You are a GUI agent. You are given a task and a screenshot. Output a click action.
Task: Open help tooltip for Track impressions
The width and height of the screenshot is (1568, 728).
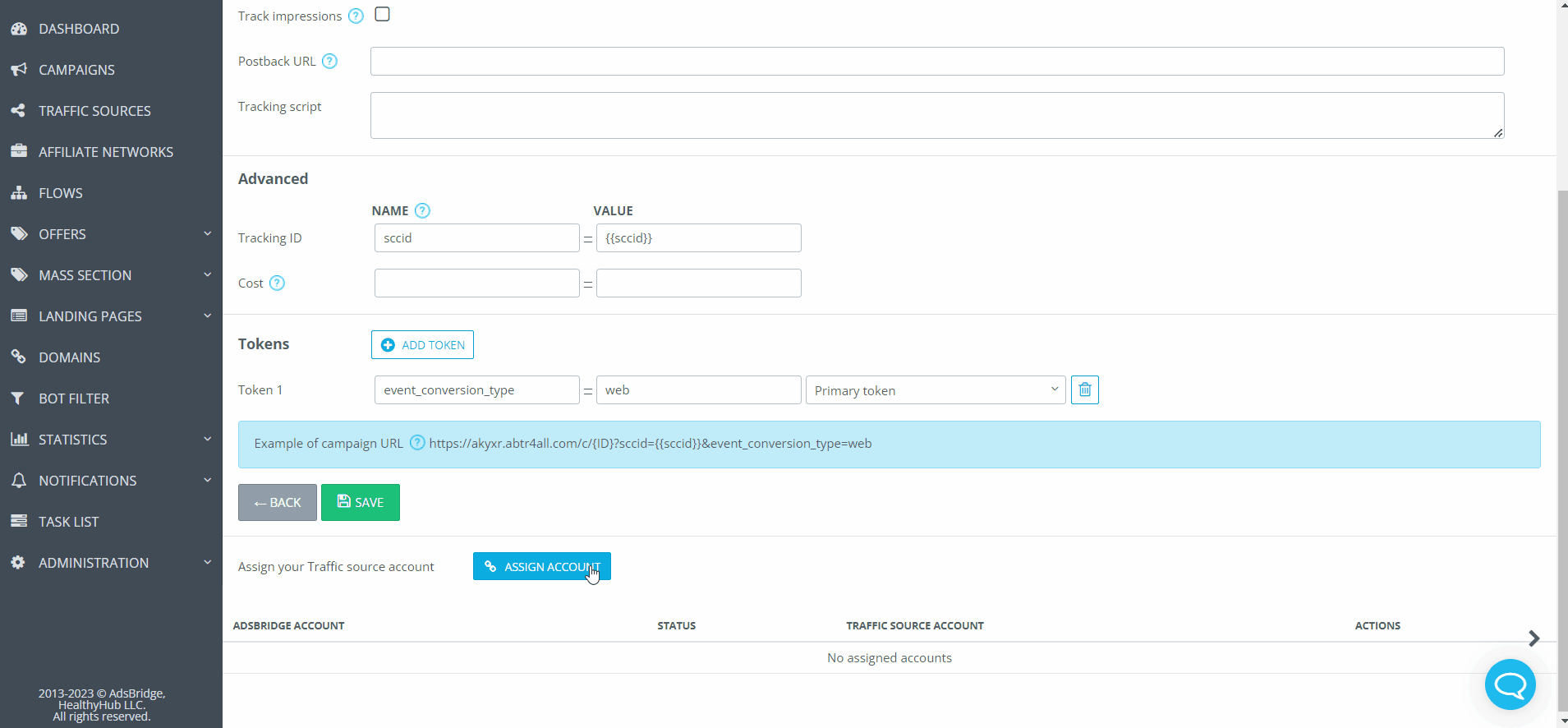pos(356,16)
